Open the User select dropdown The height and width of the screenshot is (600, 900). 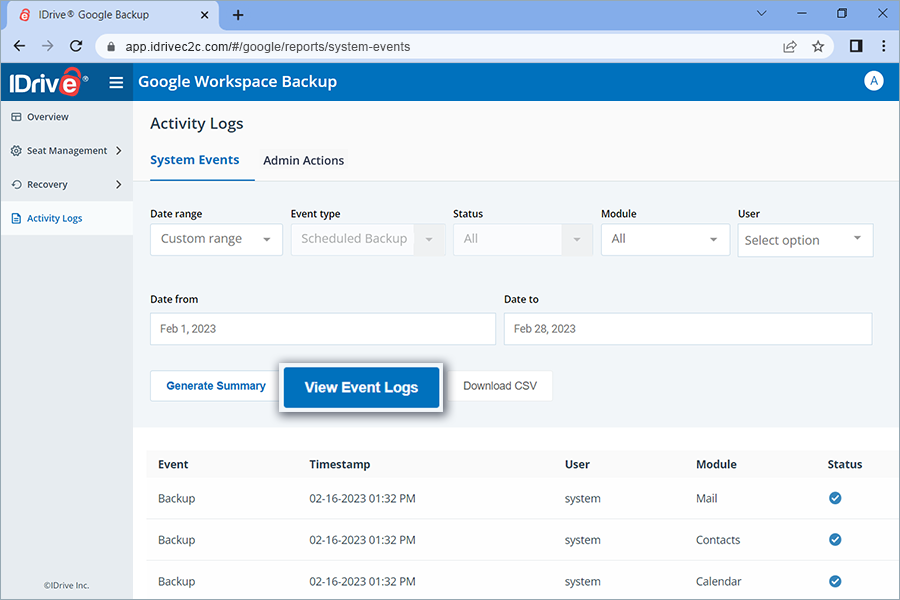[805, 240]
